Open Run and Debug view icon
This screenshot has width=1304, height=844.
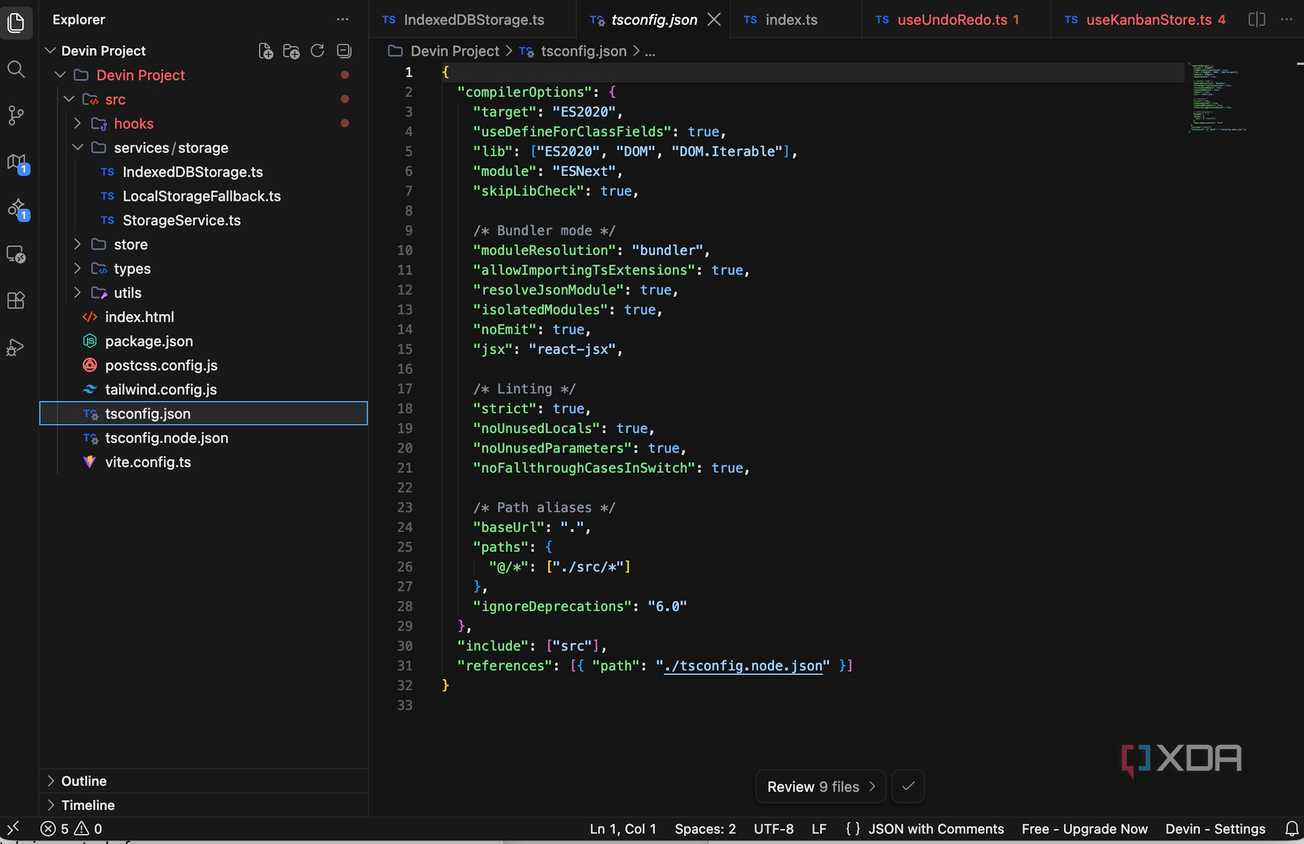[16, 348]
